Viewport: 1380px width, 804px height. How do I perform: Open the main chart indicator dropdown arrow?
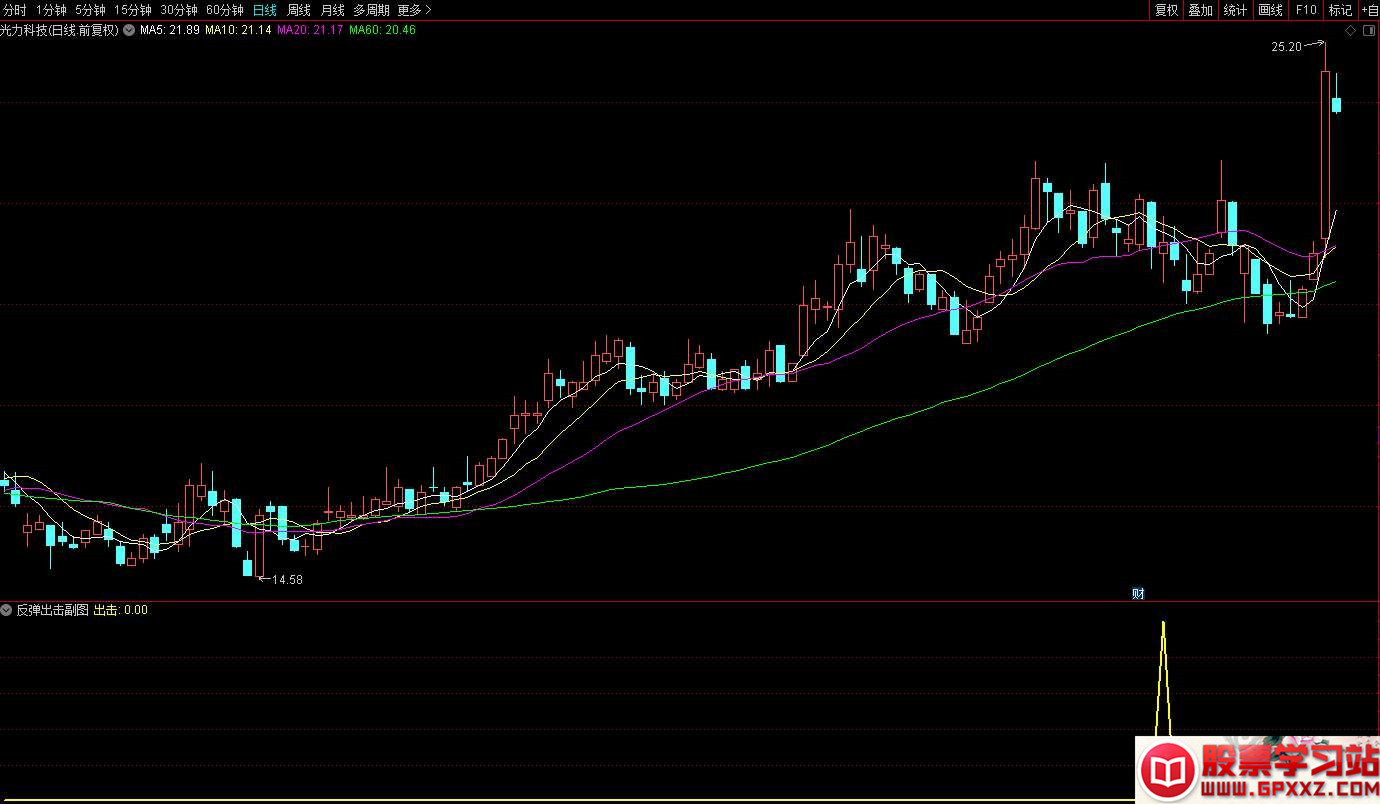coord(128,30)
